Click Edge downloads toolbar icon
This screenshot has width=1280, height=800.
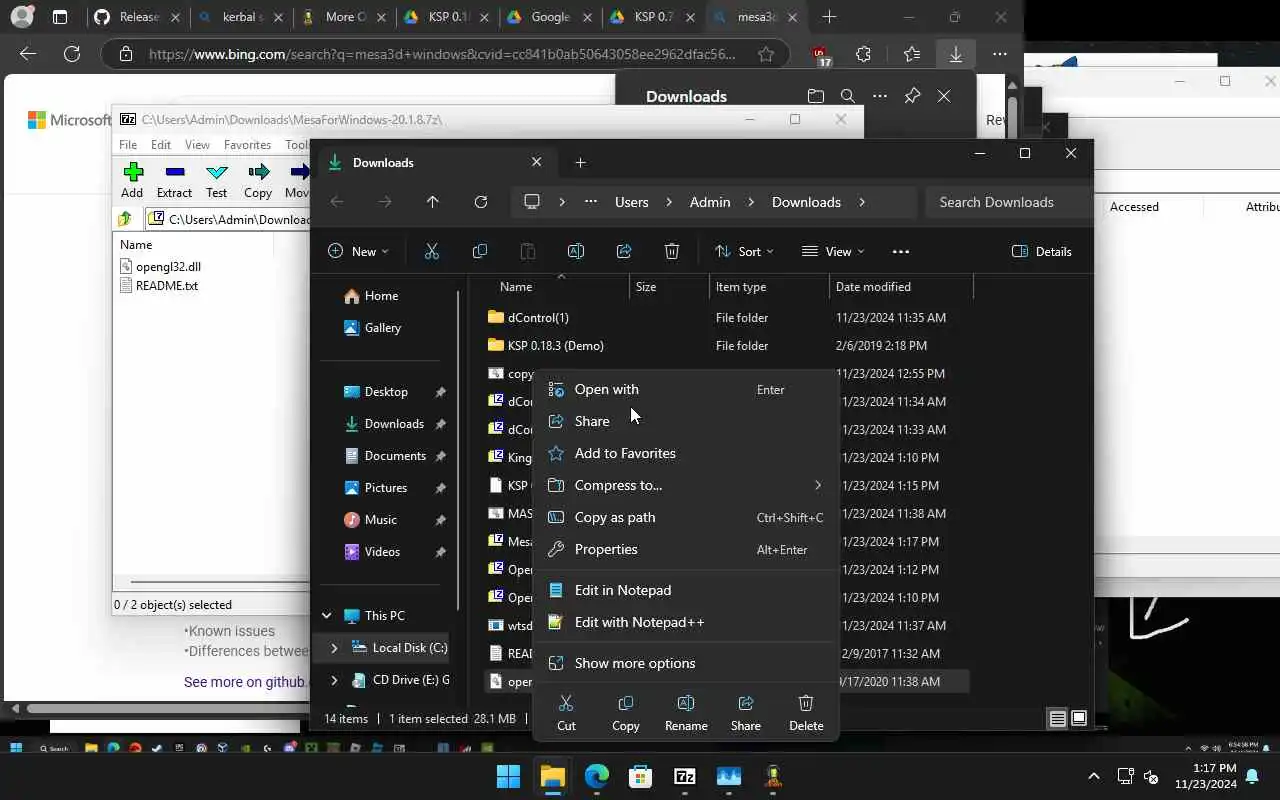pos(956,54)
